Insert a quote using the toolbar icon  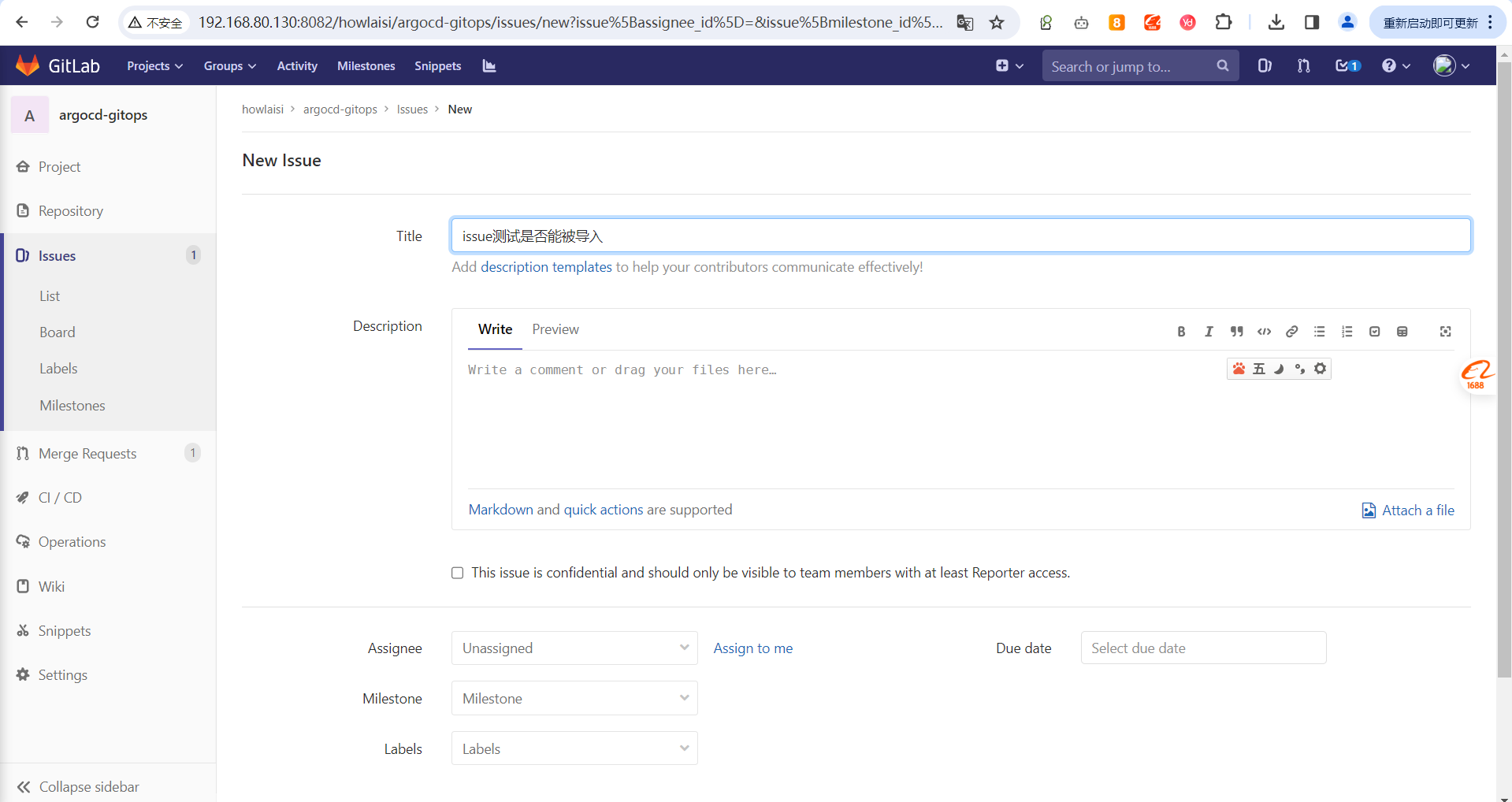[1236, 332]
